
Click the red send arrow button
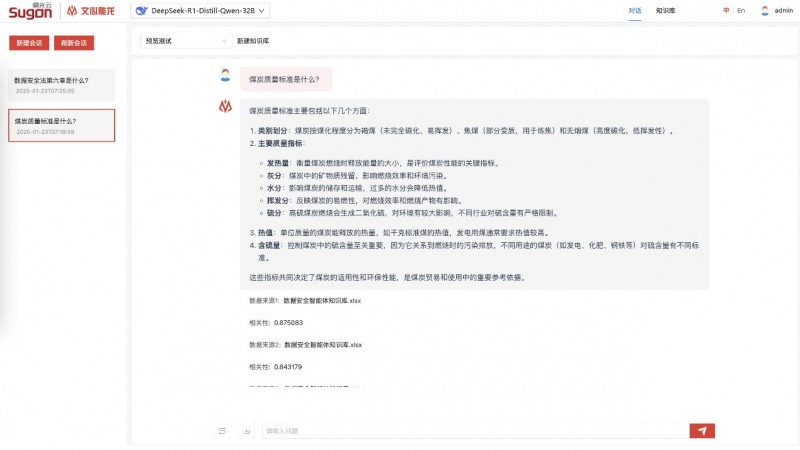click(x=702, y=431)
